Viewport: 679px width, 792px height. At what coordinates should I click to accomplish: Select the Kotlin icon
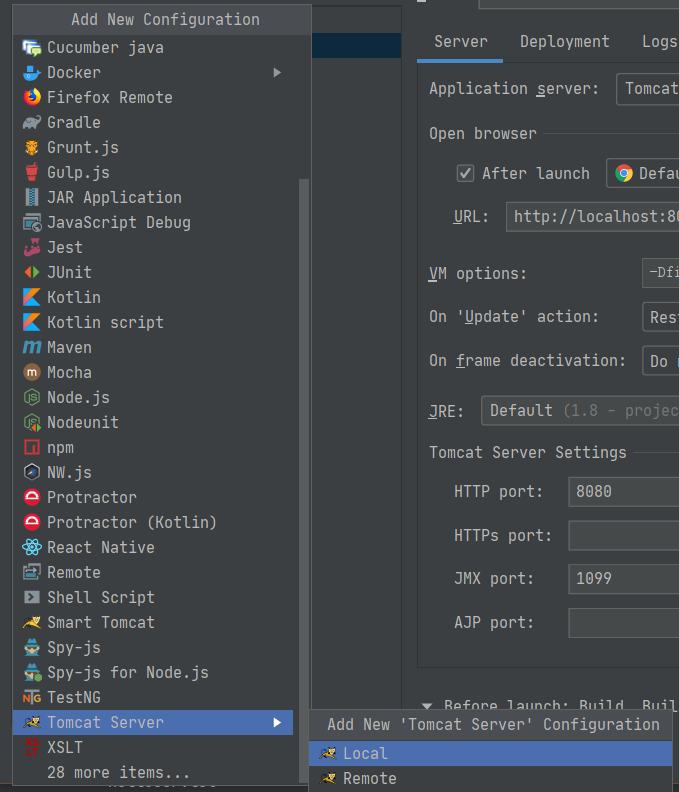(x=31, y=298)
